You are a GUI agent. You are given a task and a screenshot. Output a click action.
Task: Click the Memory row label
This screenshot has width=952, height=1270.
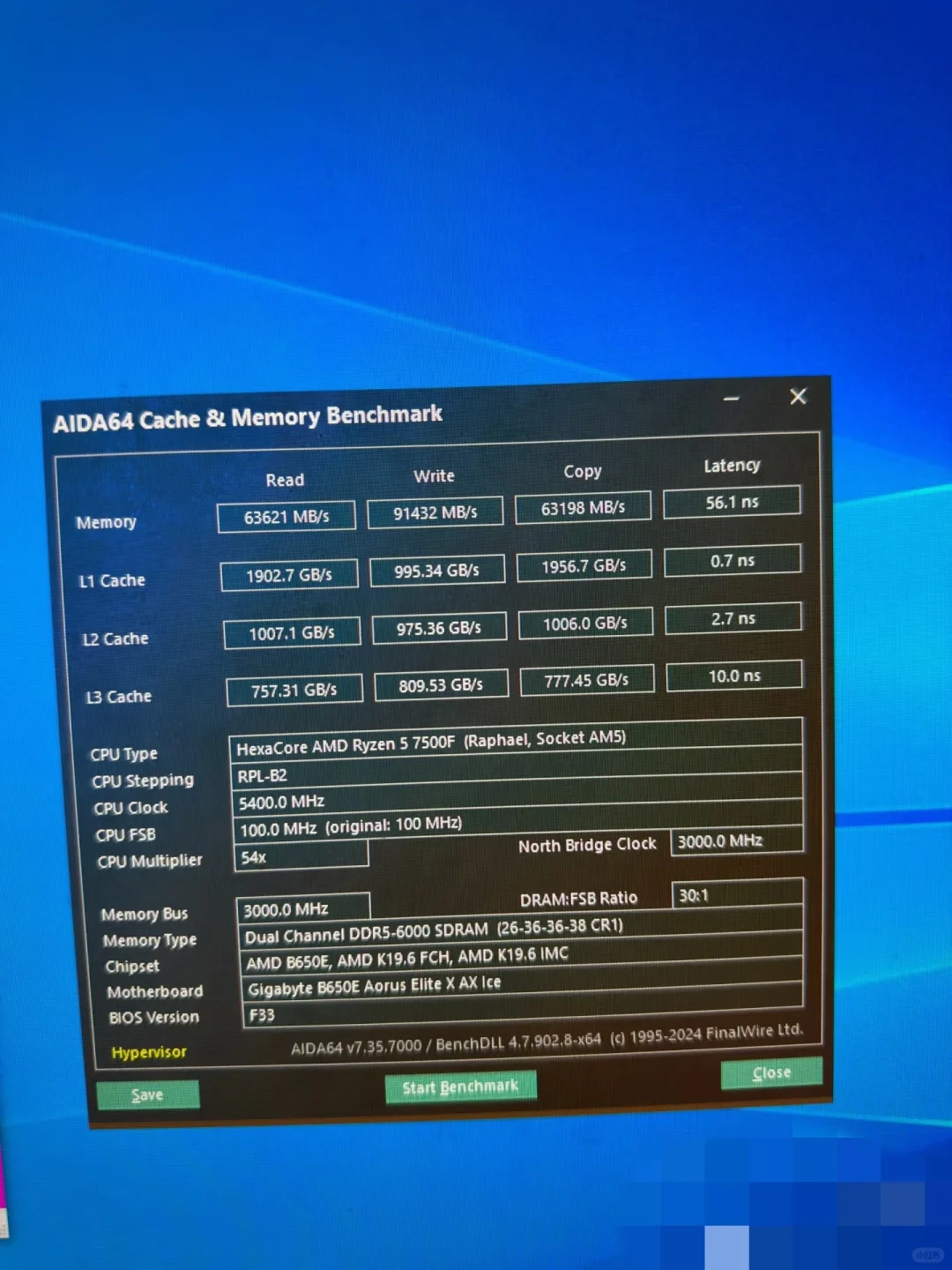pyautogui.click(x=106, y=522)
